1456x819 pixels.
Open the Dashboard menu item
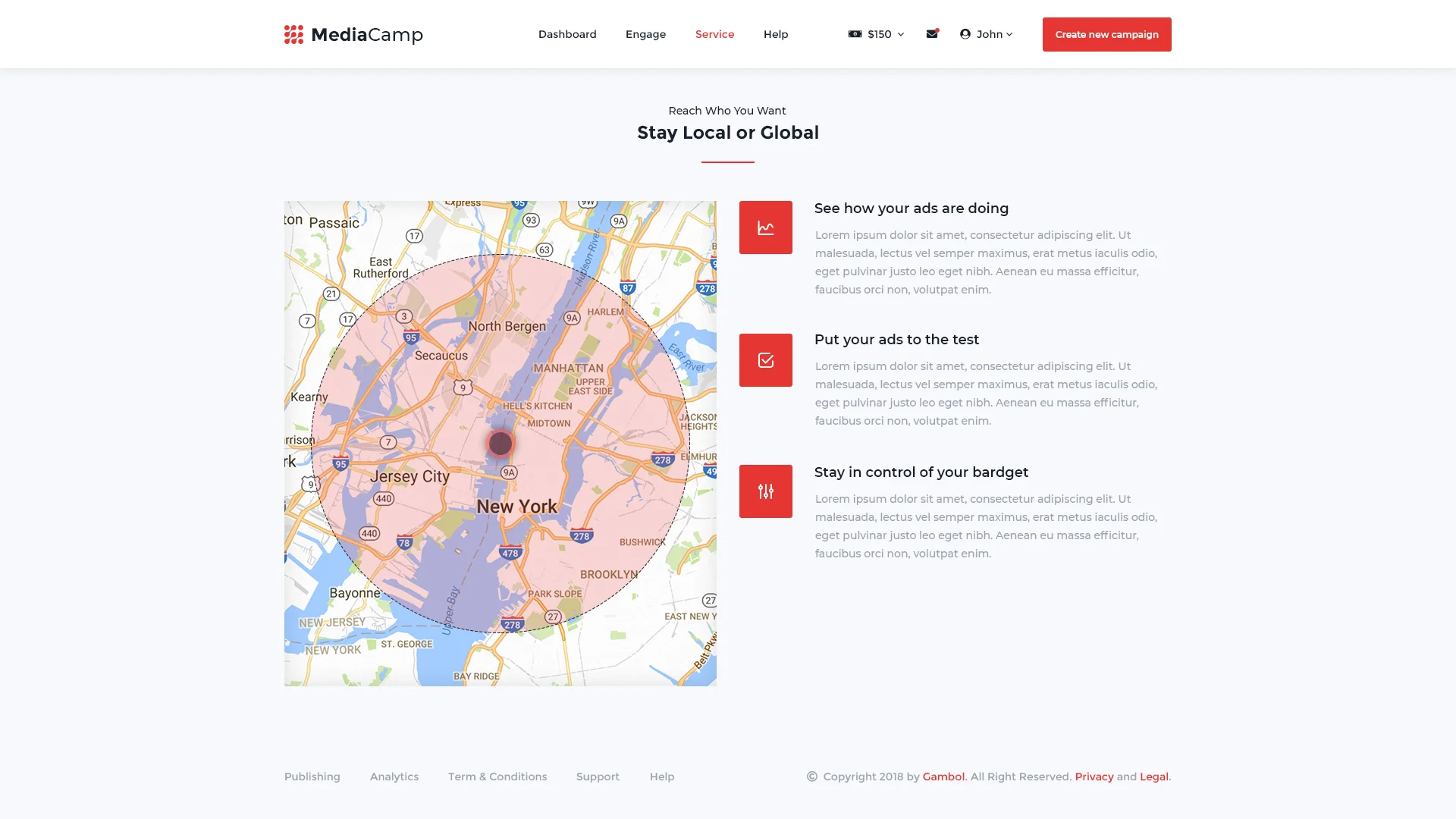[x=567, y=34]
